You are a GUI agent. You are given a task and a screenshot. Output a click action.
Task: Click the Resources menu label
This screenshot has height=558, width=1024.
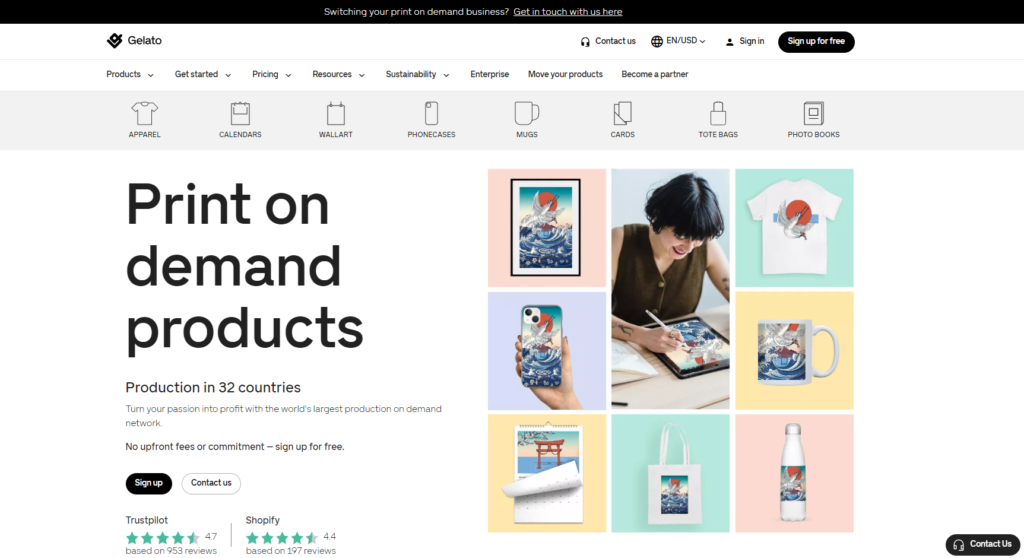tap(332, 74)
